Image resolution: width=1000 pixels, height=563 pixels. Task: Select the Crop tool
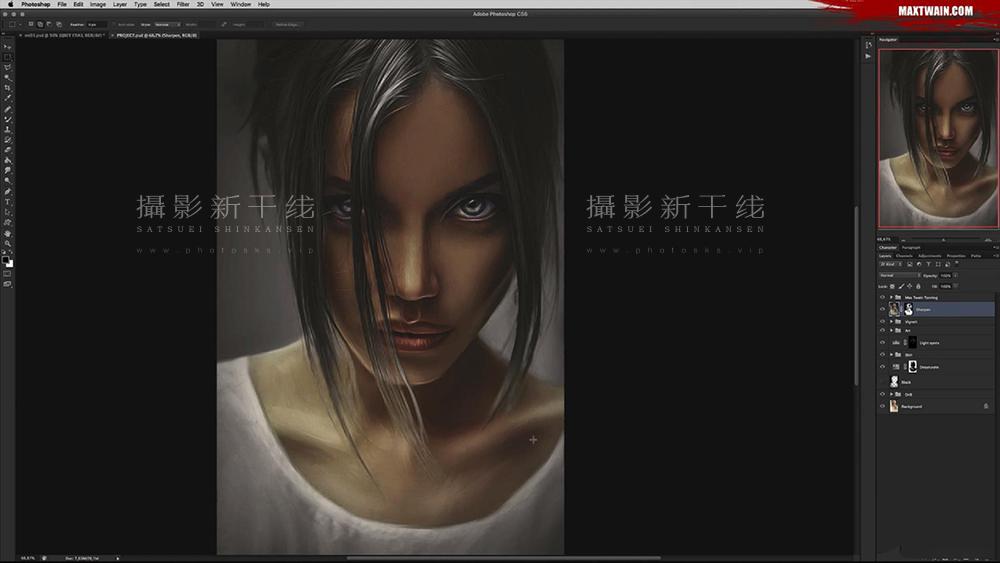coord(8,87)
